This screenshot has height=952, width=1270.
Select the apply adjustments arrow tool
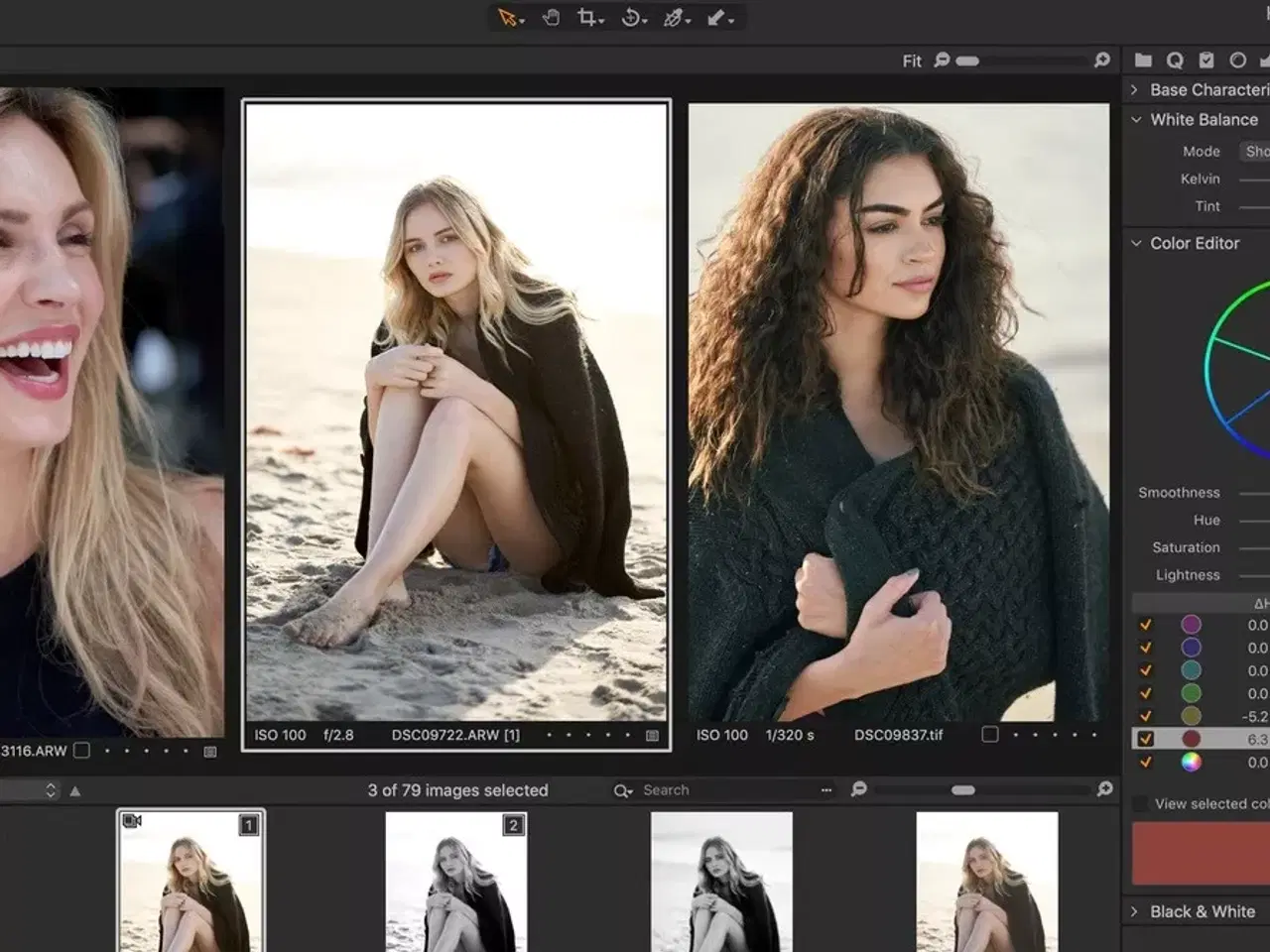pyautogui.click(x=719, y=18)
